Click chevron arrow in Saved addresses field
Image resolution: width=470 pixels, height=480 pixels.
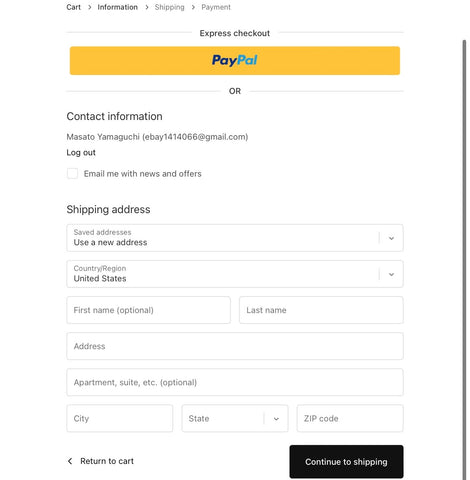tap(391, 238)
